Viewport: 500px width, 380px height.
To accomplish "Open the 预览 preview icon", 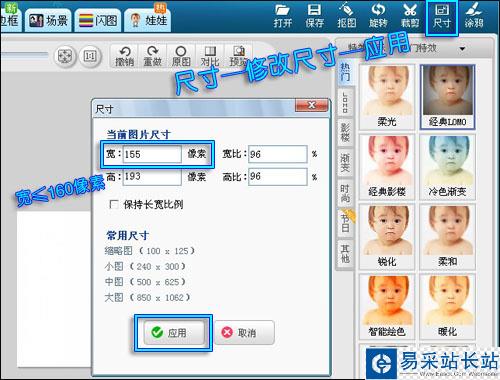I will pos(238,56).
